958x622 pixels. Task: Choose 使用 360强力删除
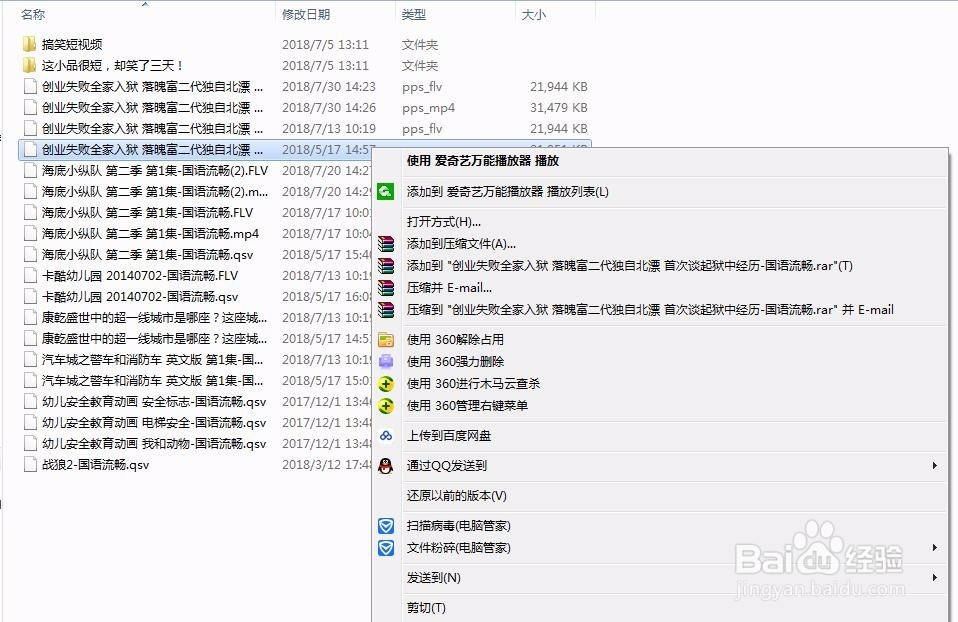point(455,362)
